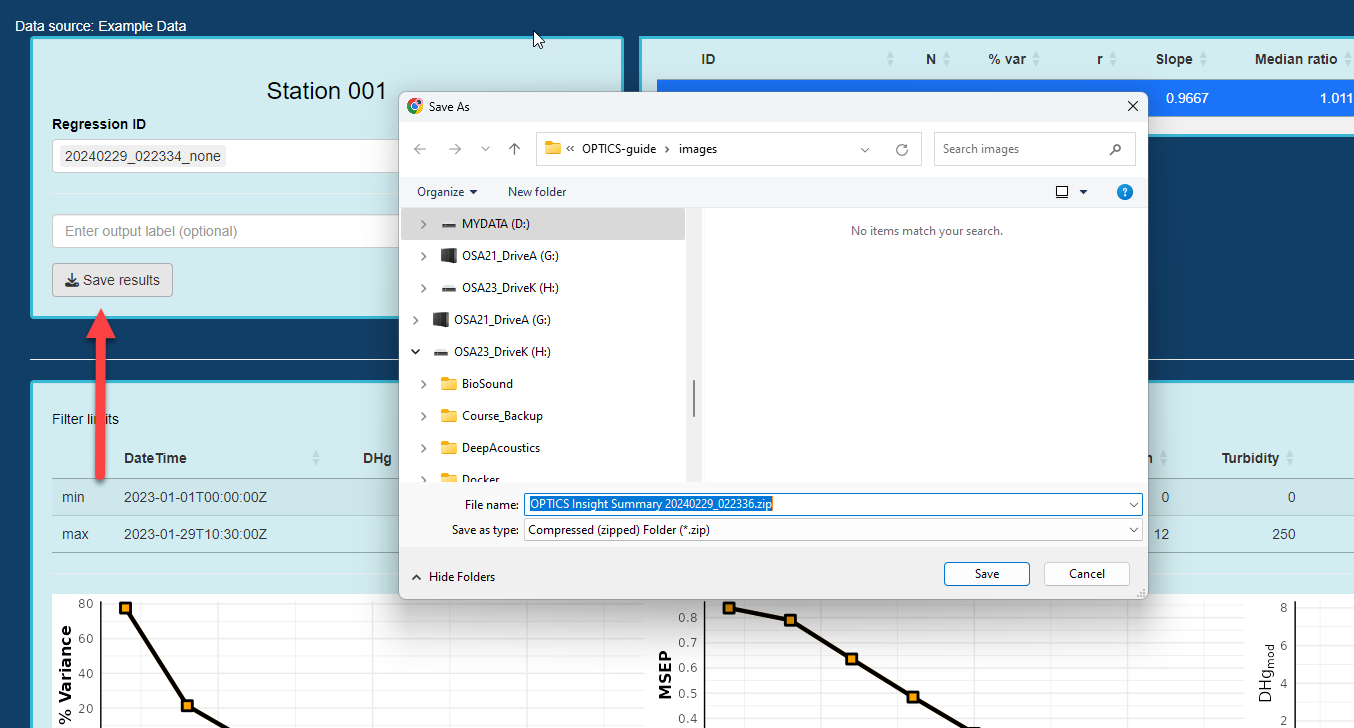Open the Organize menu
The image size is (1354, 728).
pos(447,192)
